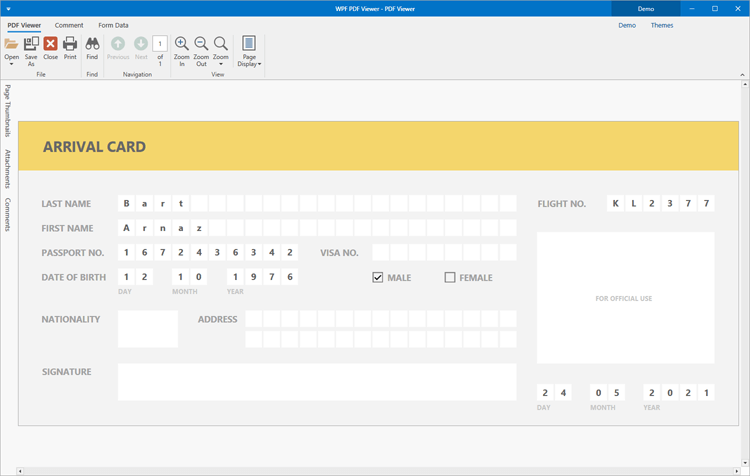Open the Page Thumbnails side panel

point(7,110)
